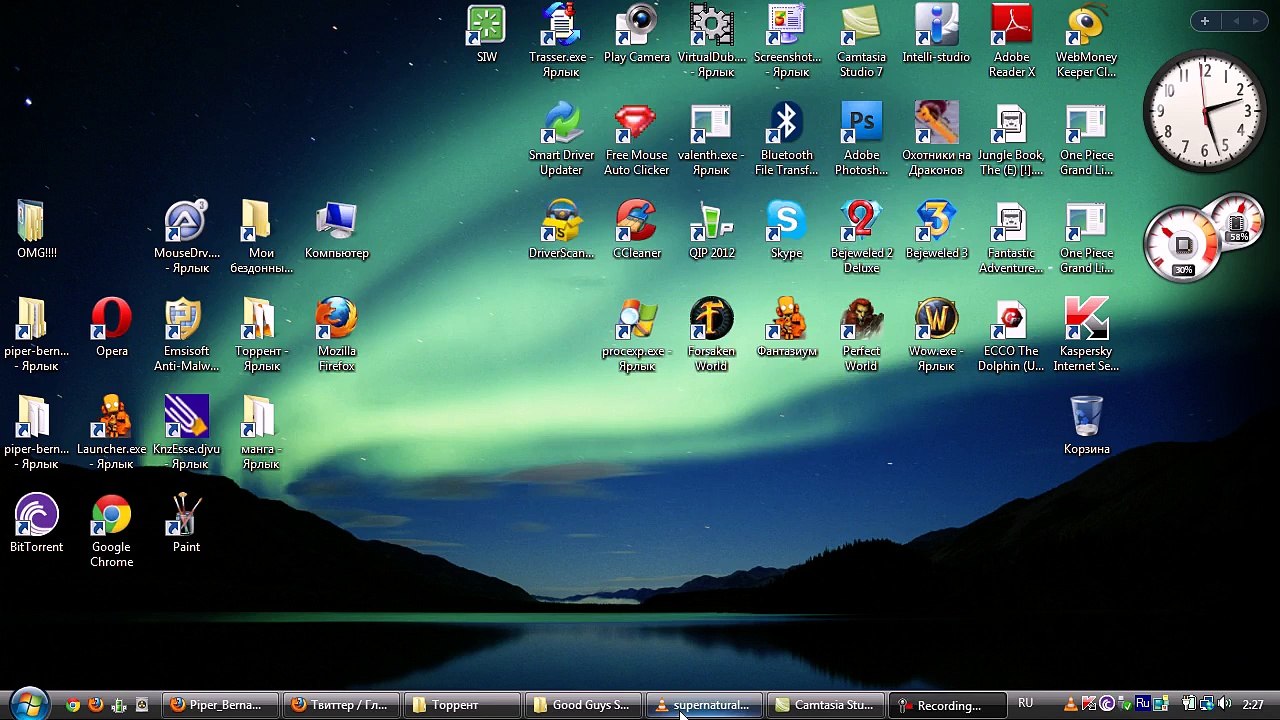This screenshot has height=720, width=1280.
Task: Open Jungle Book shortcut icon
Action: click(x=1011, y=139)
